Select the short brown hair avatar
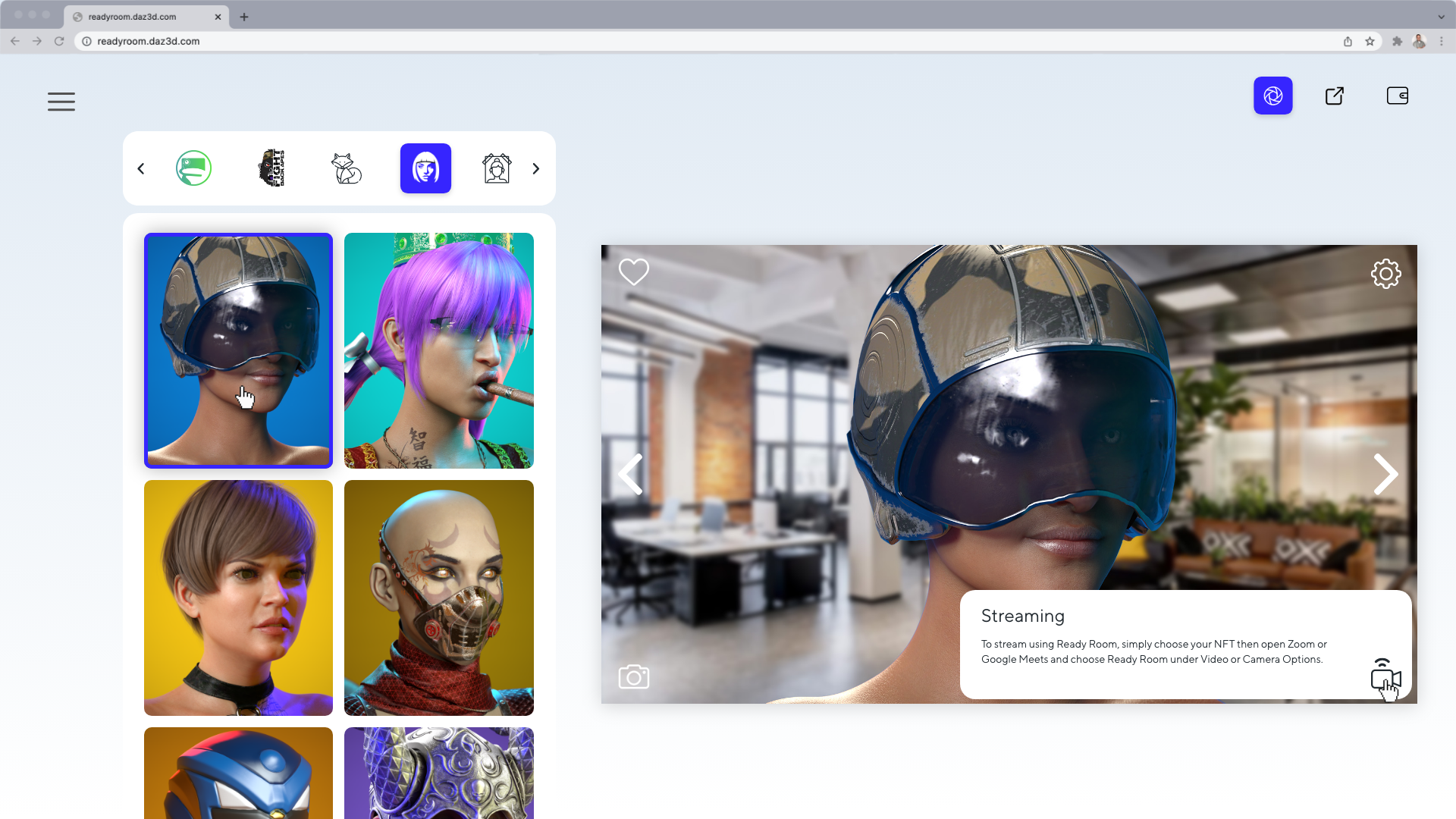The height and width of the screenshot is (819, 1456). tap(238, 598)
